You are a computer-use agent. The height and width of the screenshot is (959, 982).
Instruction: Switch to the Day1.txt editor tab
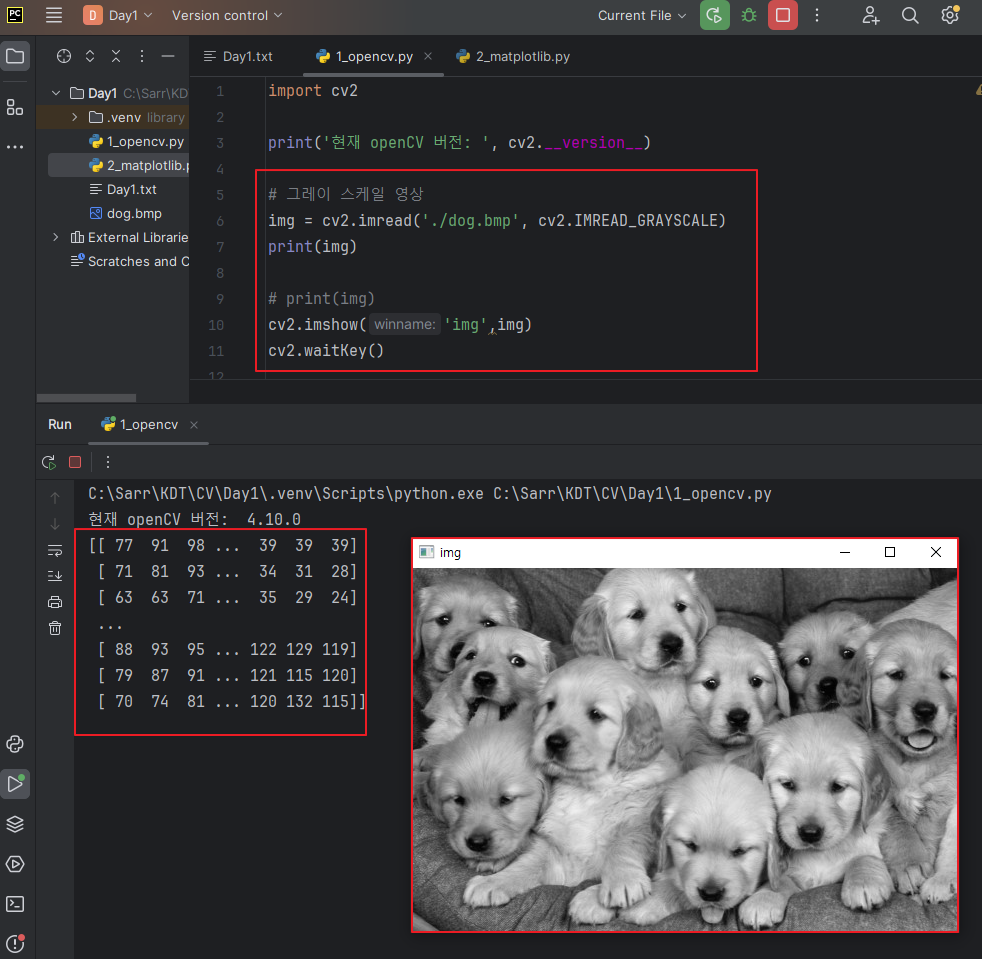coord(238,56)
